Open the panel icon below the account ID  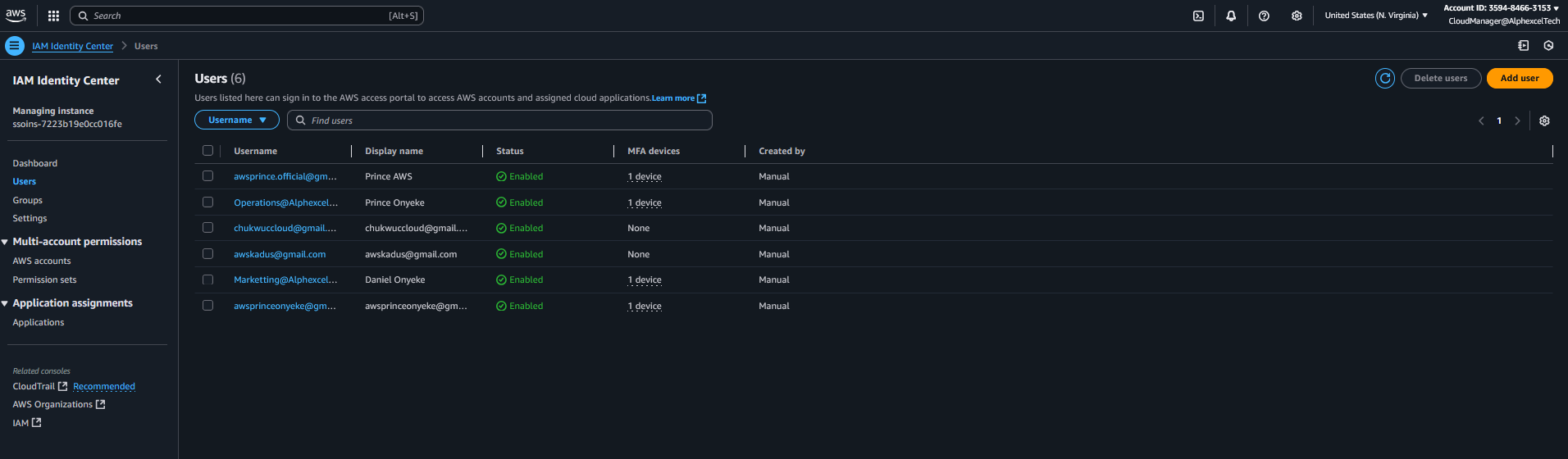click(1523, 46)
